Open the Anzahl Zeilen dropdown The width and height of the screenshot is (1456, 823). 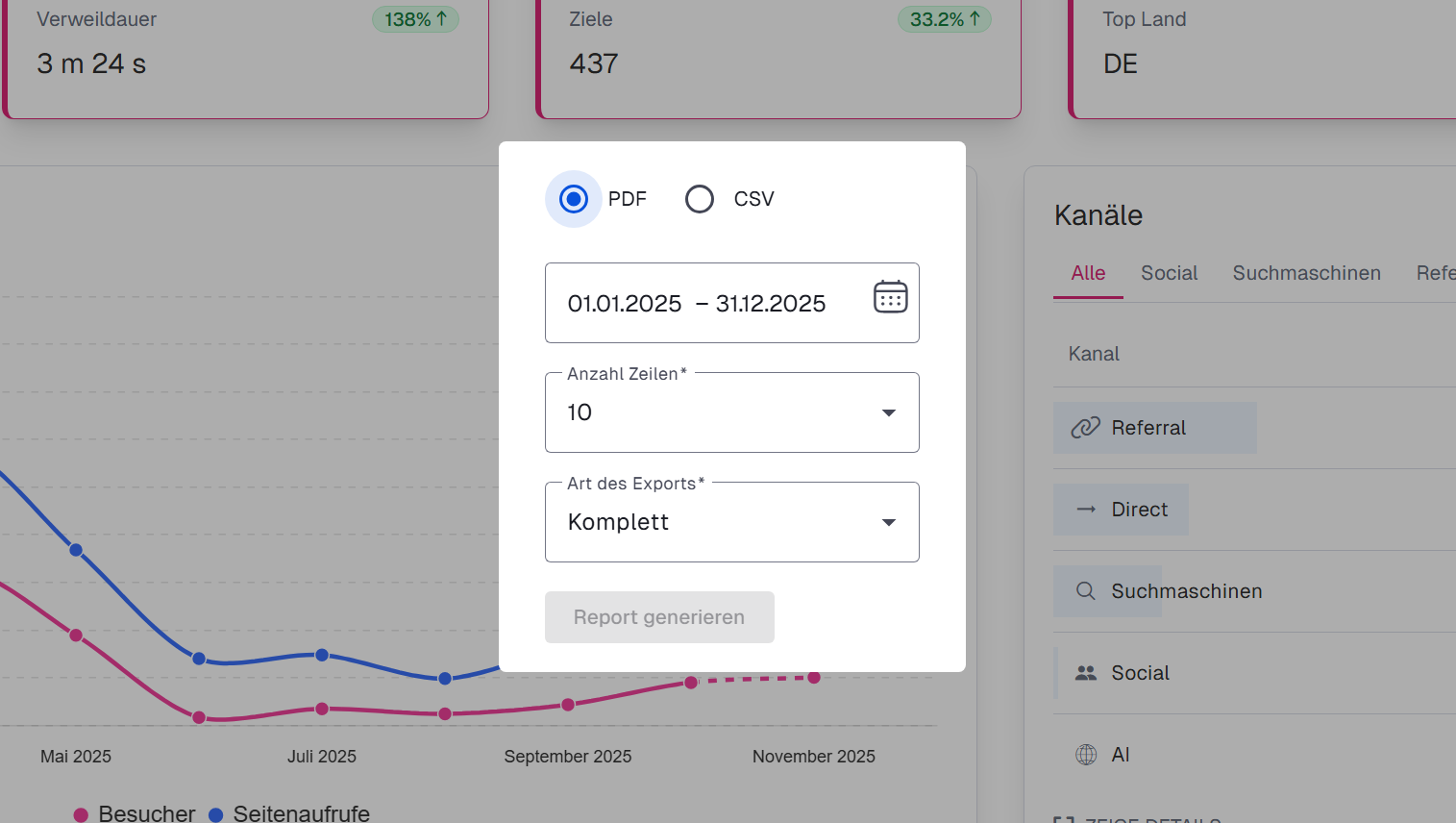731,412
